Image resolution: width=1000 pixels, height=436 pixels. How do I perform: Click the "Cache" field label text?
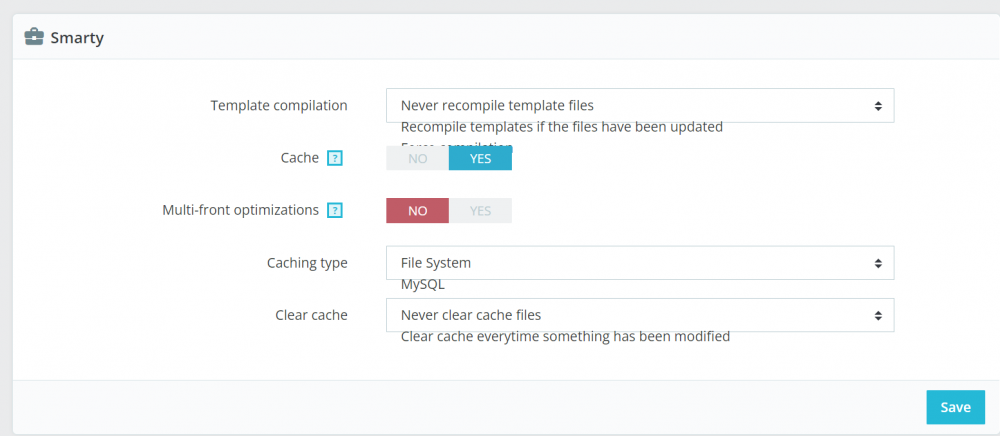tap(301, 158)
